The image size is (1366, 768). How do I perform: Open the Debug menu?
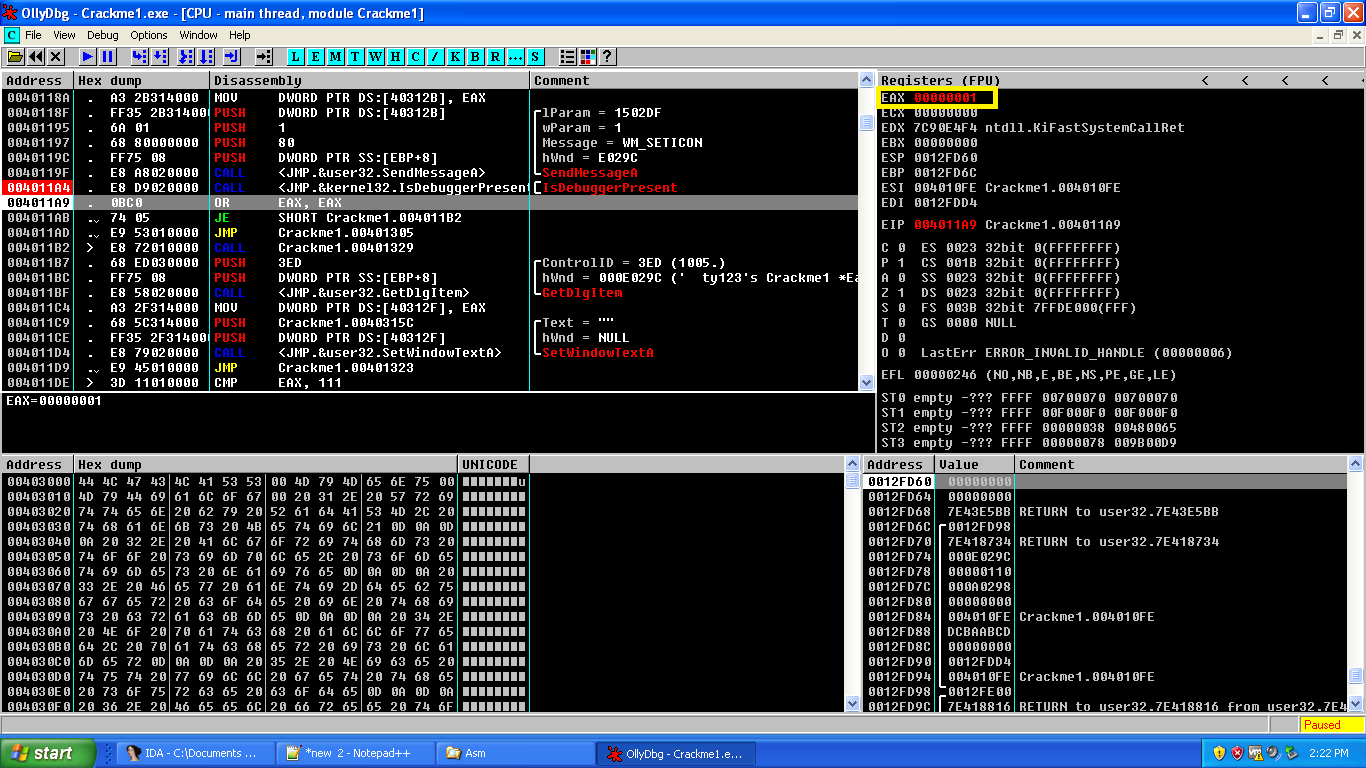(x=103, y=35)
